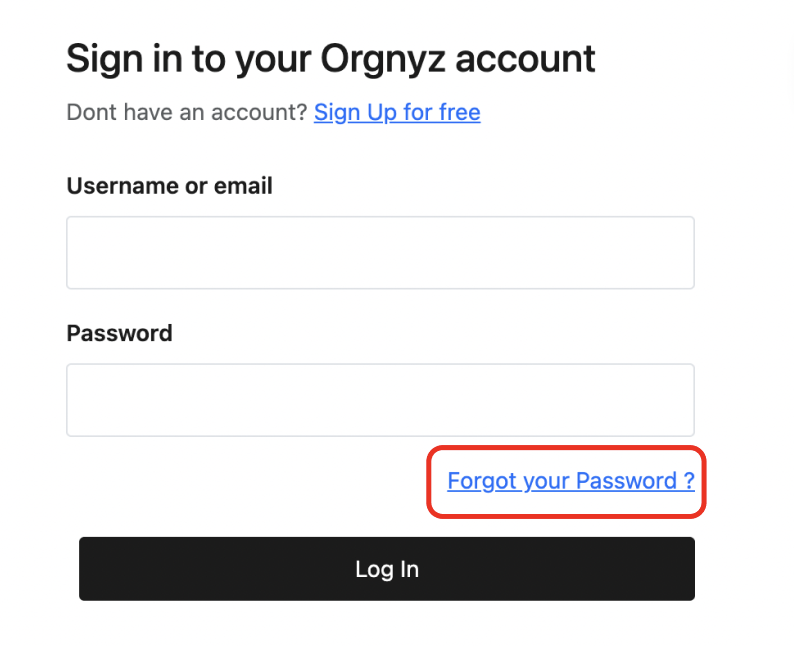Click inside the Password input field
The height and width of the screenshot is (646, 794).
(x=380, y=400)
